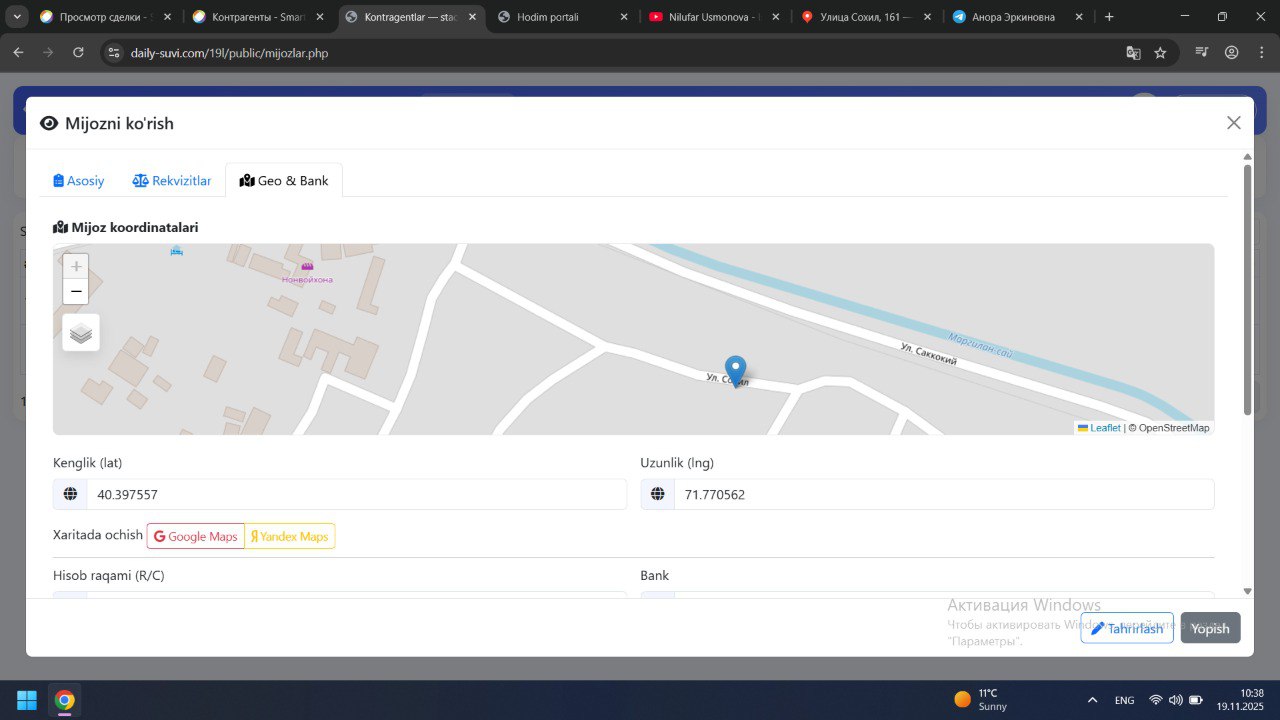Open a new browser tab
The image size is (1280, 720).
point(1109,17)
